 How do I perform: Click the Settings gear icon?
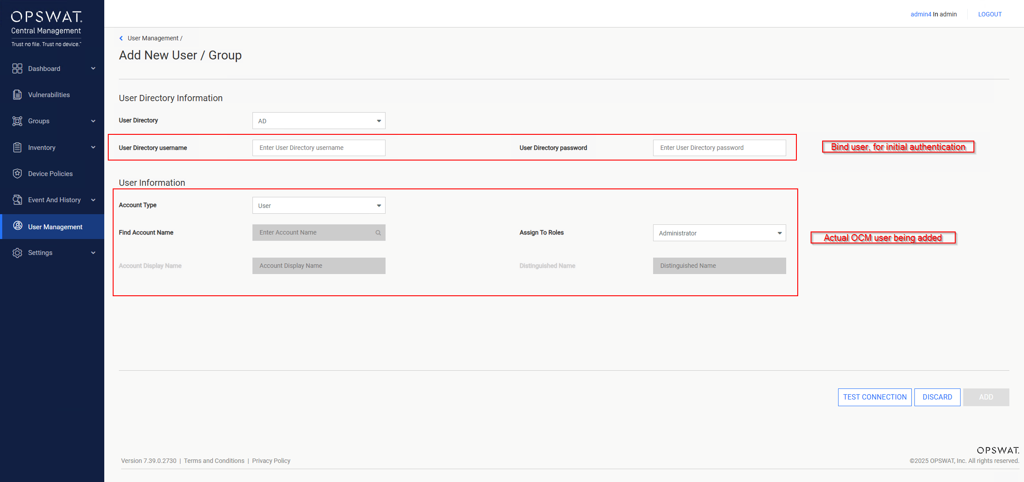point(18,253)
